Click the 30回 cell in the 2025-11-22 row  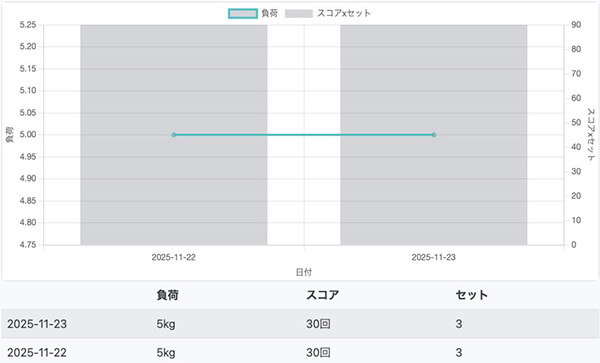(318, 352)
